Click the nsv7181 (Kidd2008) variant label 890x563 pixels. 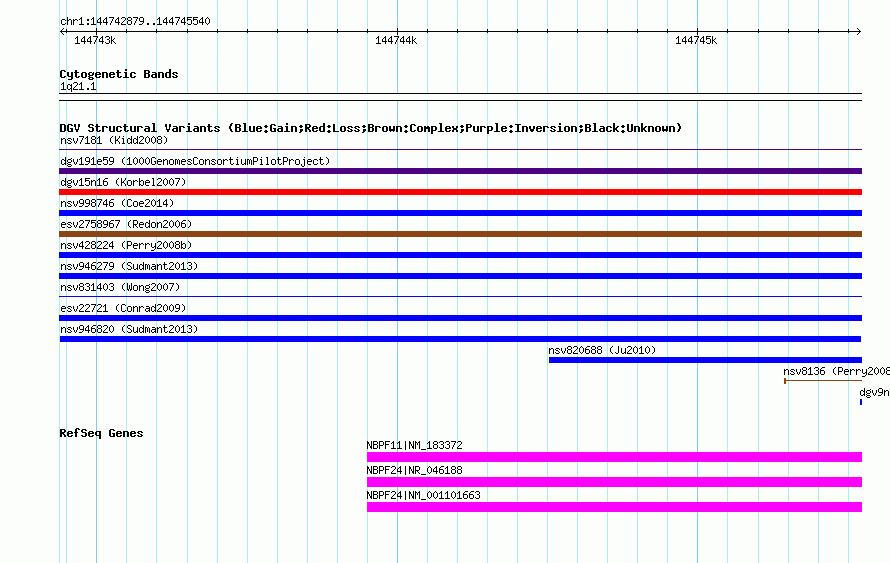pyautogui.click(x=114, y=140)
